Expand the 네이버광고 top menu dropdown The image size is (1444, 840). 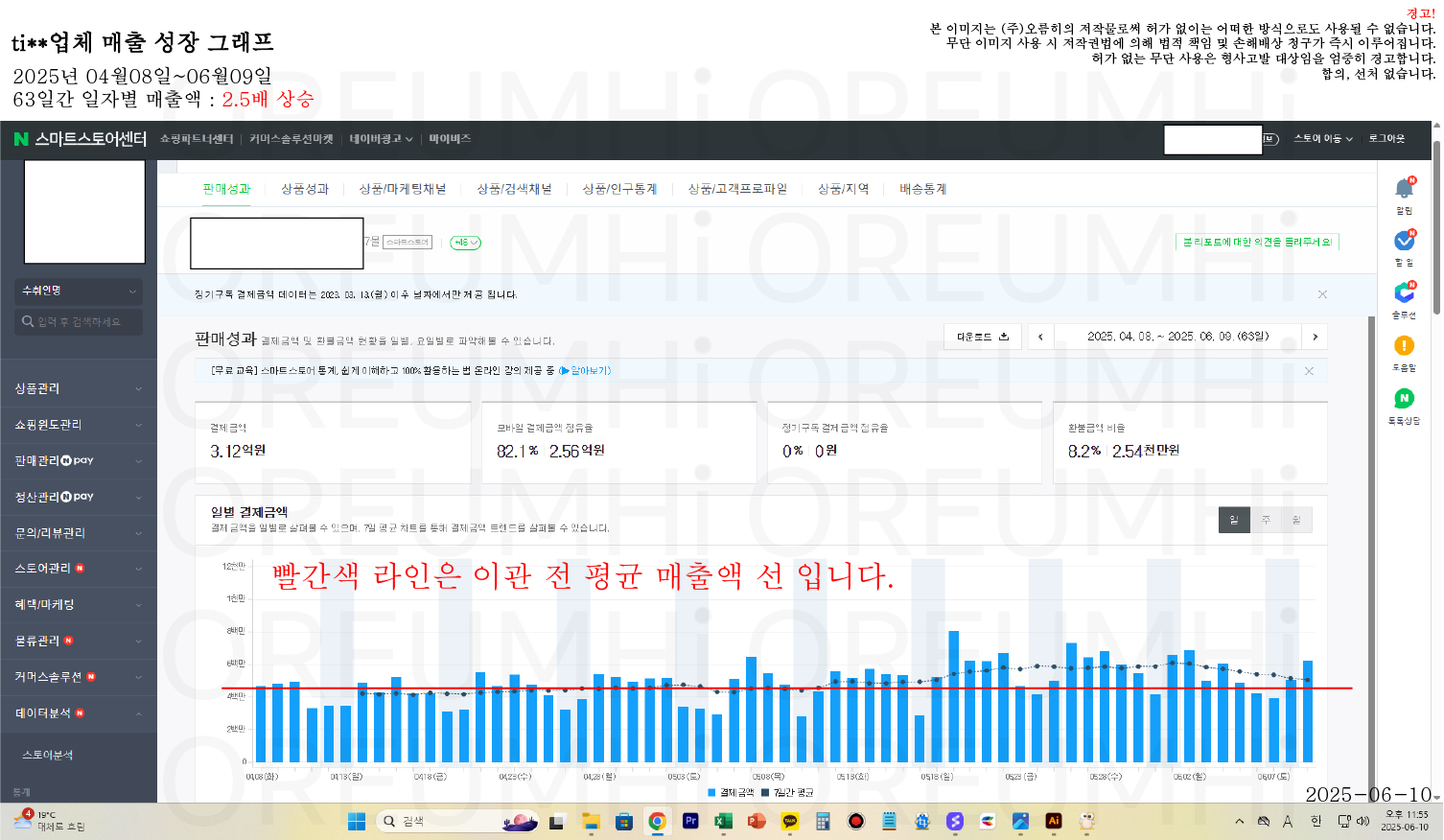(381, 139)
